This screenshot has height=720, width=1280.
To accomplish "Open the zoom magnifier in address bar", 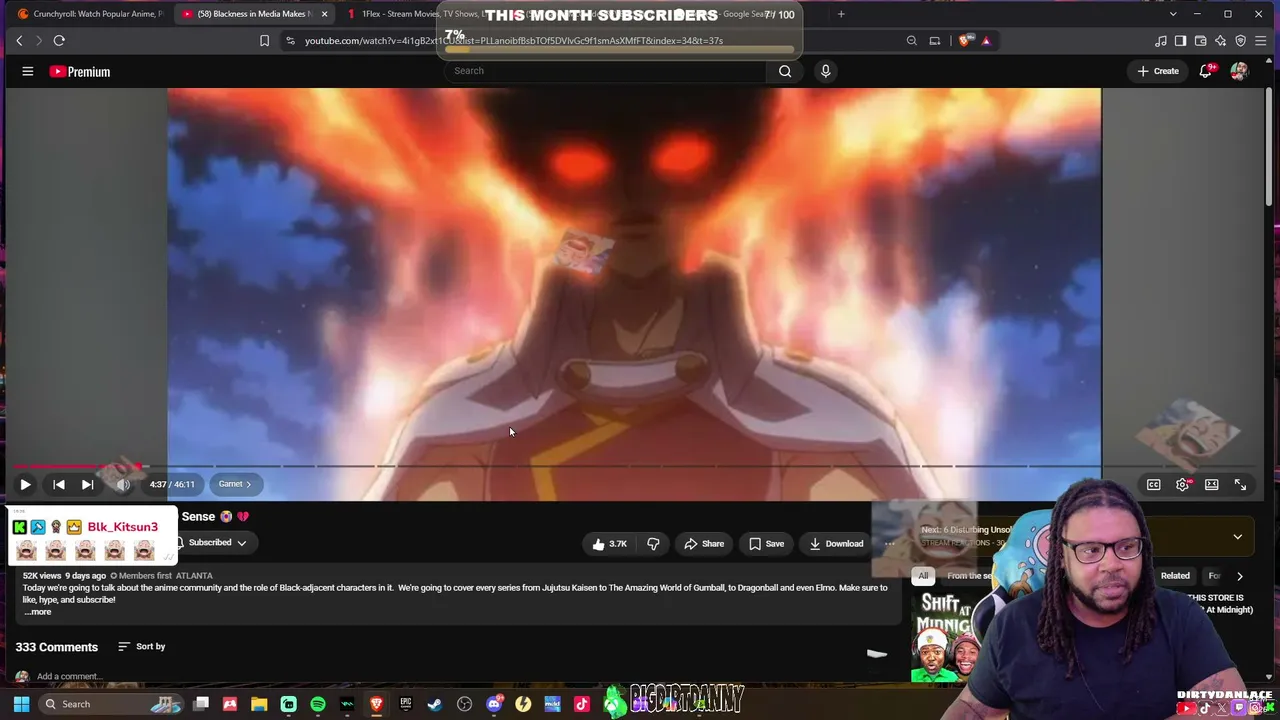I will pyautogui.click(x=912, y=41).
